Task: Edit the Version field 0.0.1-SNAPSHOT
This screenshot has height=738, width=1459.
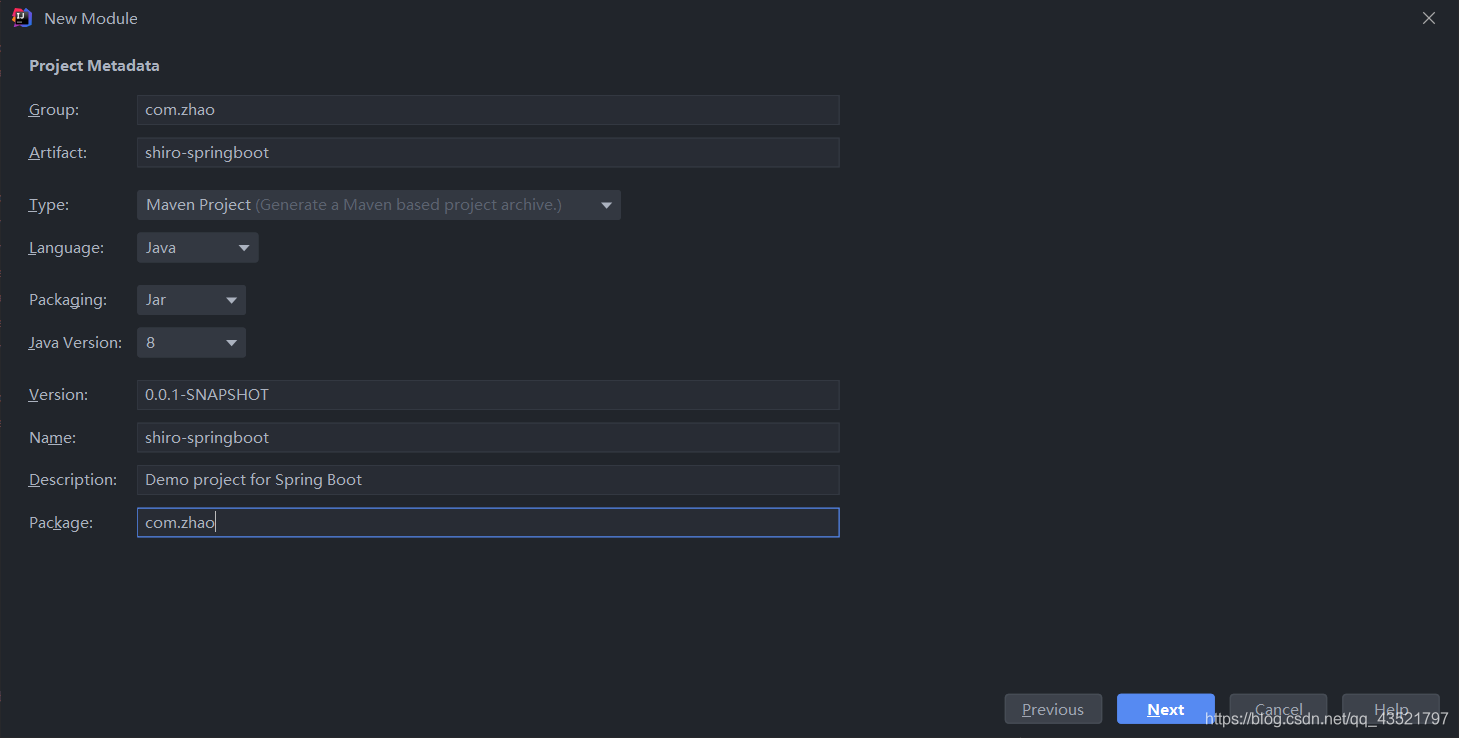Action: pos(488,395)
